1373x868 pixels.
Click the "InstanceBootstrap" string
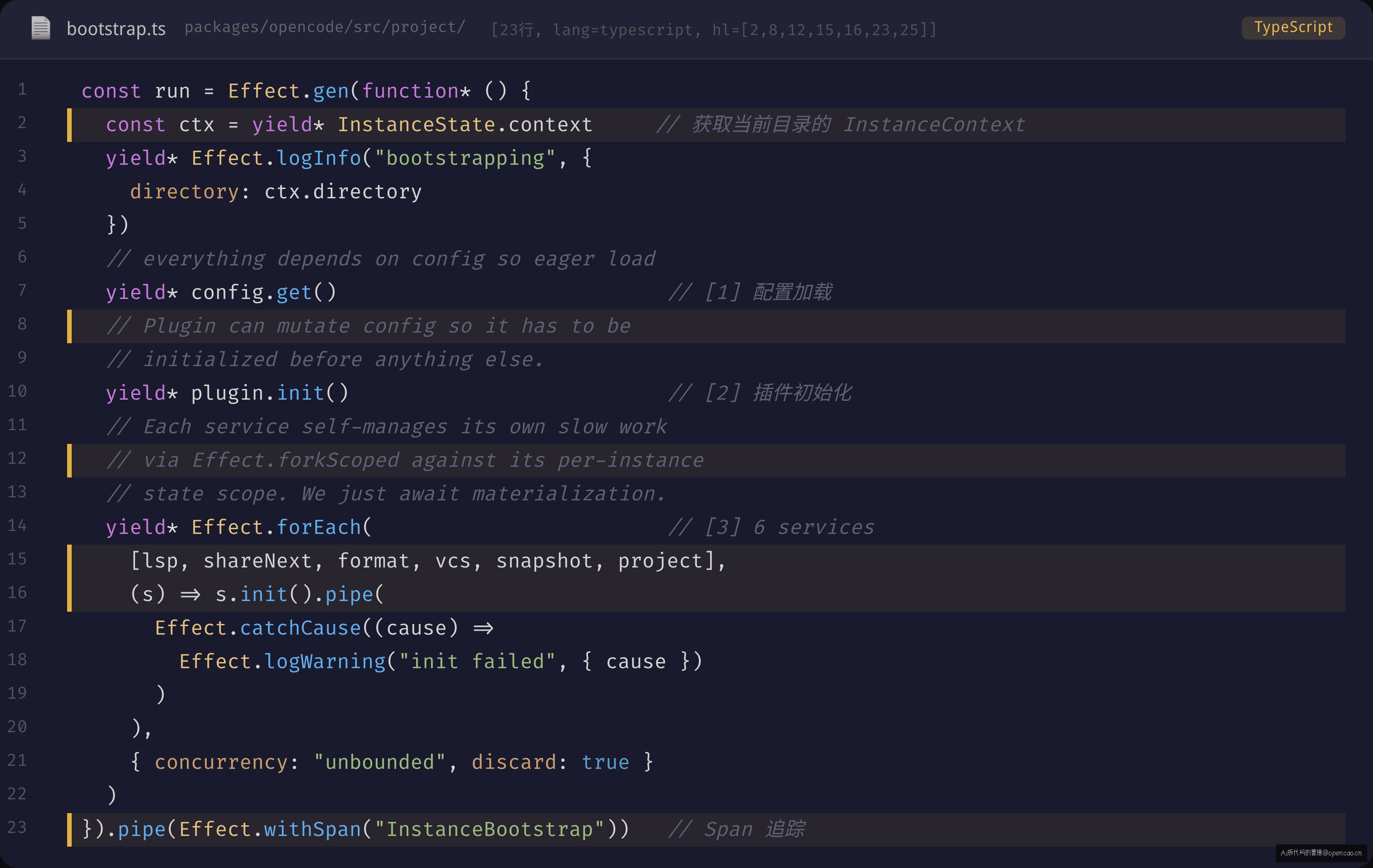coord(490,829)
